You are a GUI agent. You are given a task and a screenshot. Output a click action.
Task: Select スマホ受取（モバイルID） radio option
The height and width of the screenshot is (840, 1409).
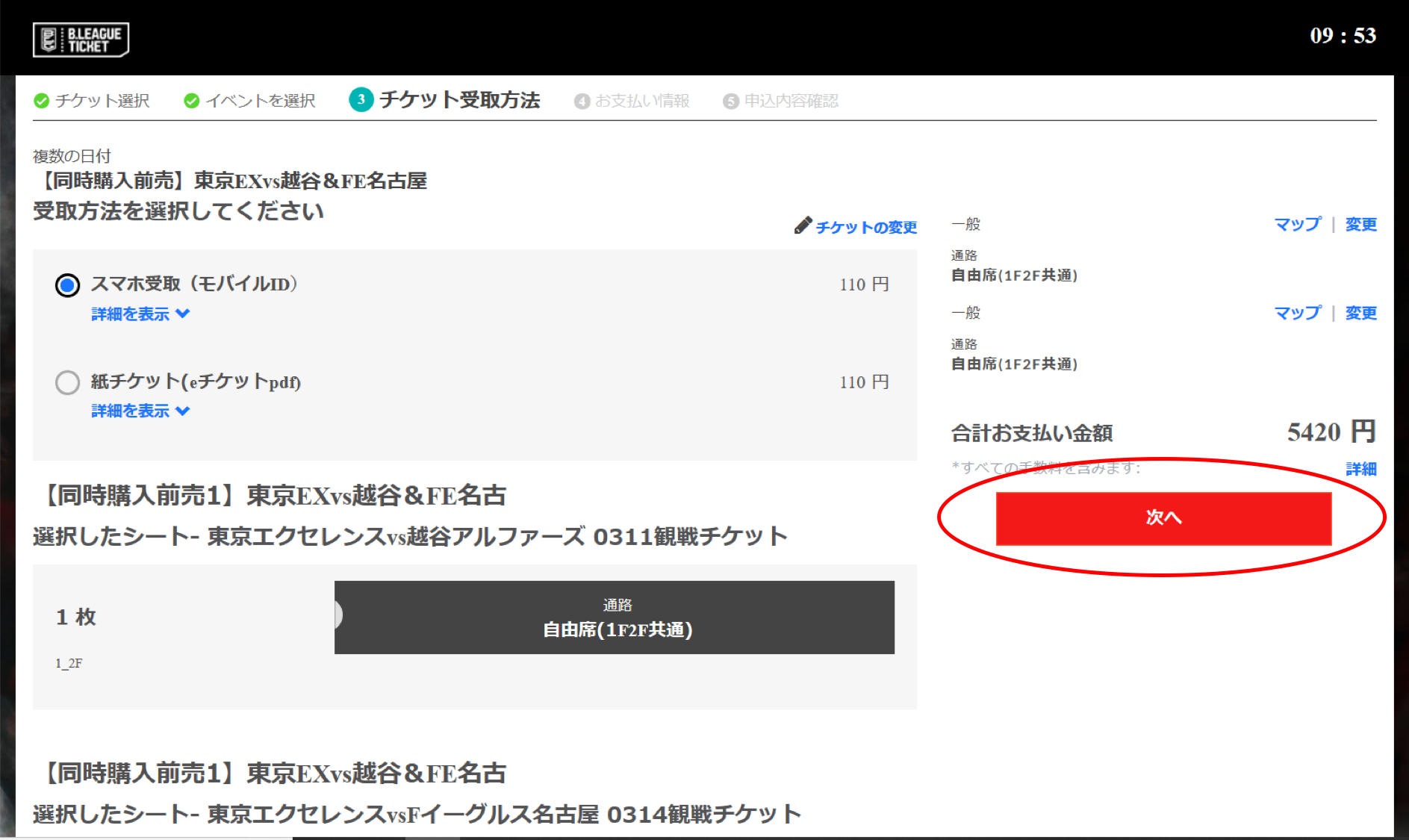[68, 285]
